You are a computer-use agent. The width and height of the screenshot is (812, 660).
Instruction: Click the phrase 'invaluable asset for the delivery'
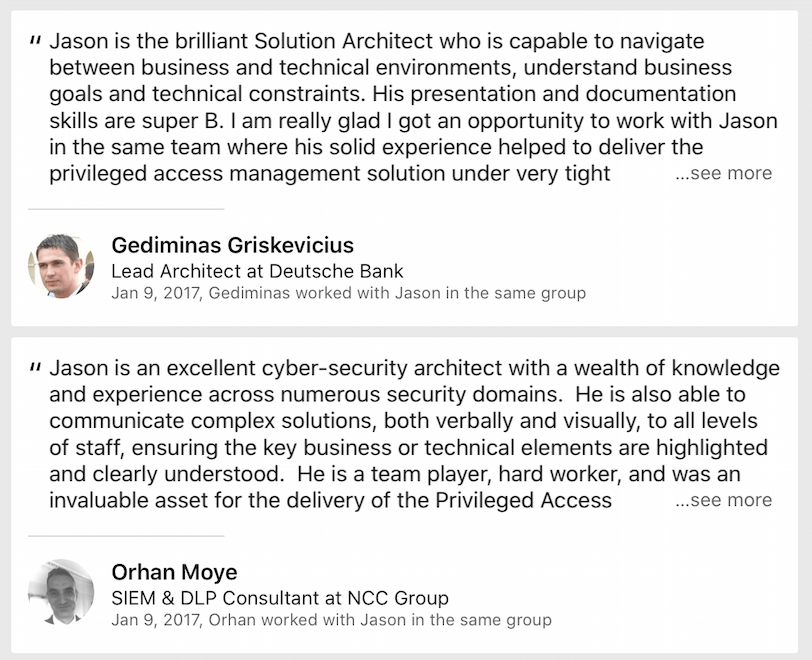coord(219,500)
